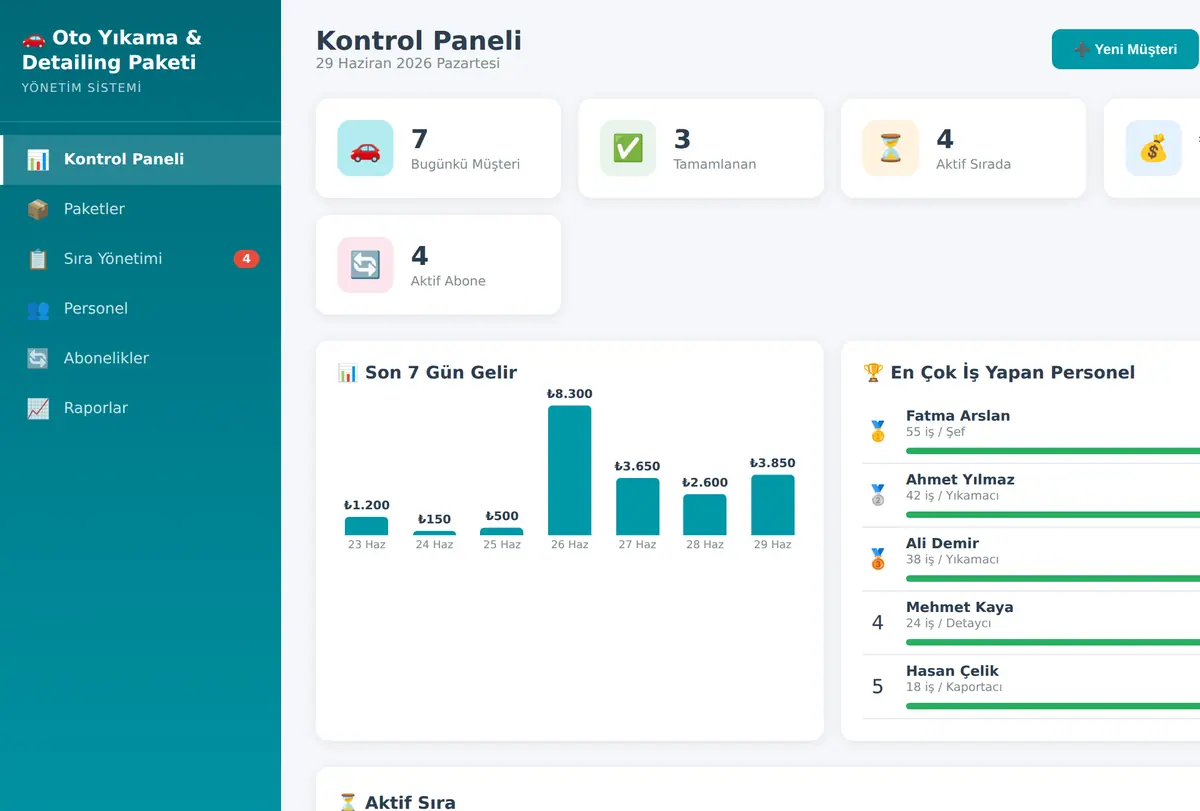The height and width of the screenshot is (811, 1200).
Task: Click the hourglass icon on Aktif Sırada card
Action: click(x=890, y=148)
